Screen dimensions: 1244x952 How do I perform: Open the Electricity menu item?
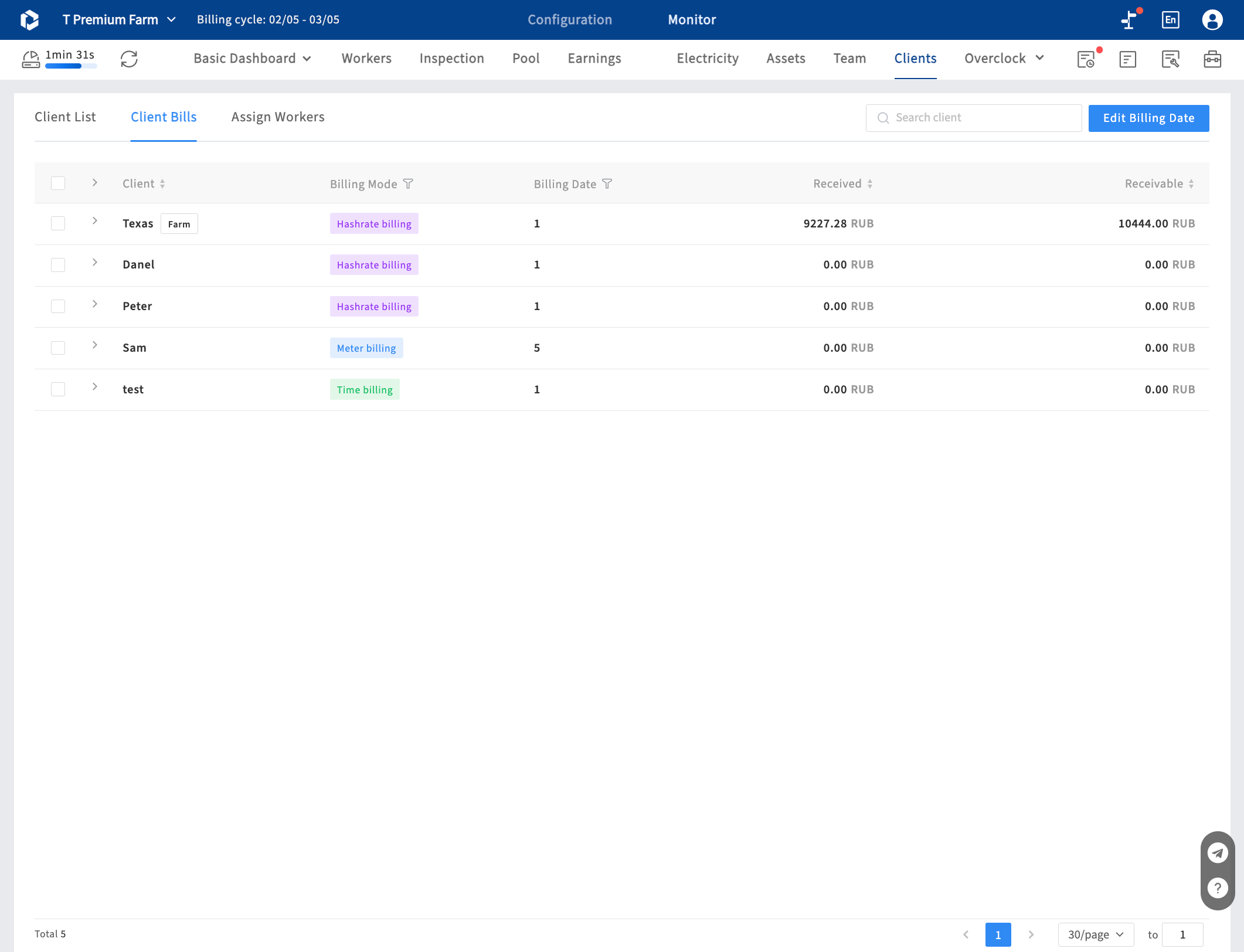[x=708, y=59]
